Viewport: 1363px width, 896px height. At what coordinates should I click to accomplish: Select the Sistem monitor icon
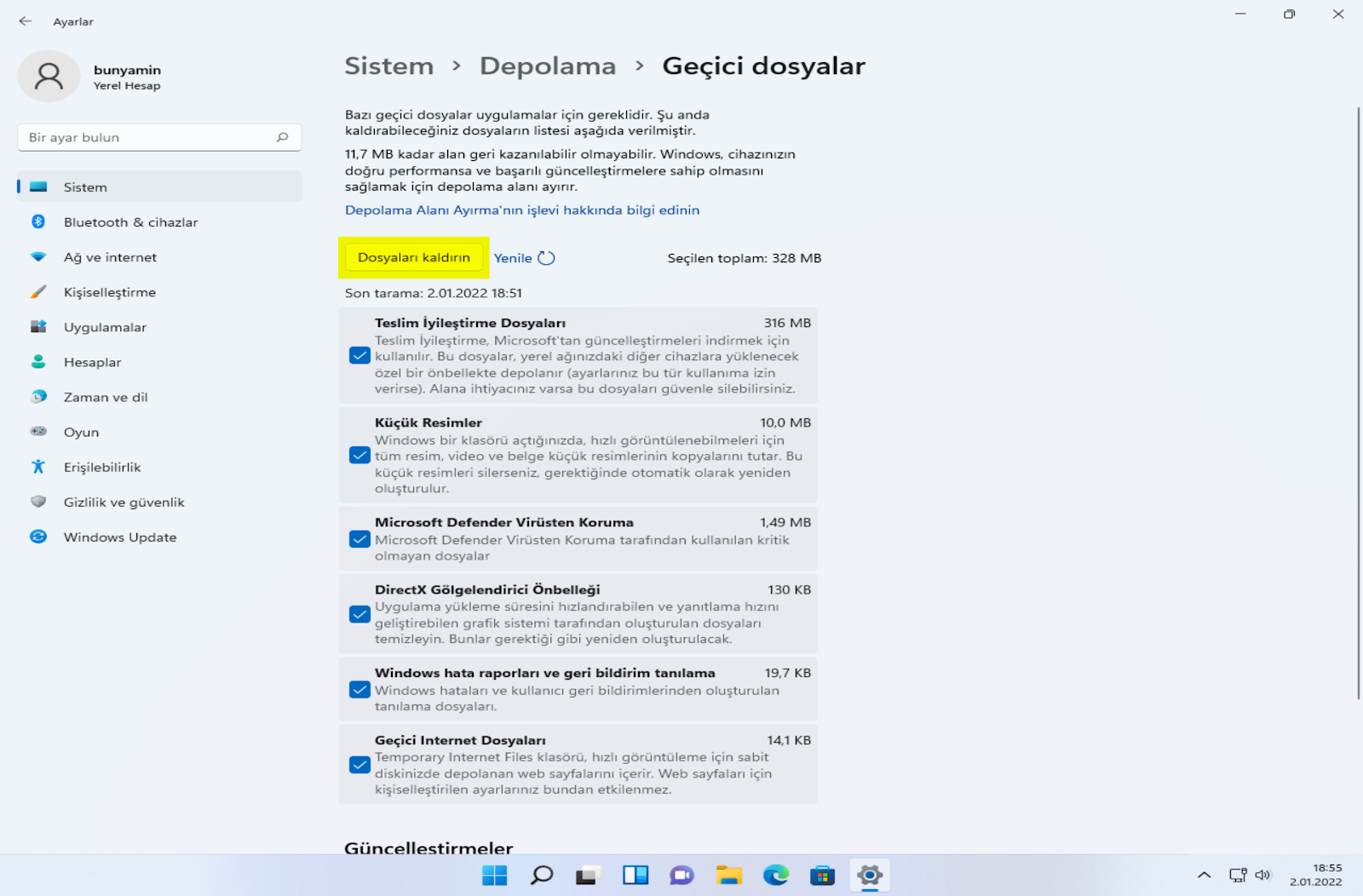coord(38,187)
